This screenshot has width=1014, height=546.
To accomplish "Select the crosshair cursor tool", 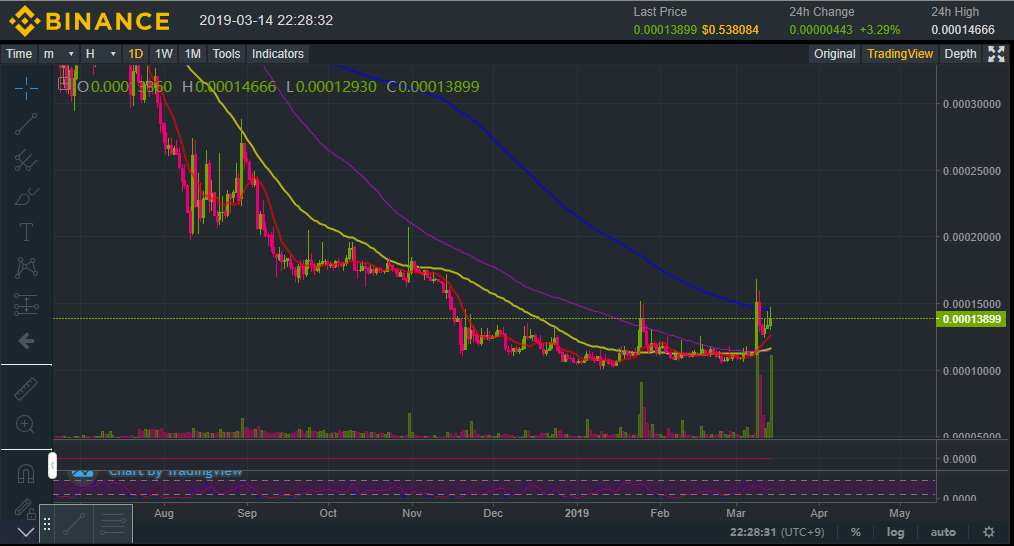I will pyautogui.click(x=26, y=88).
